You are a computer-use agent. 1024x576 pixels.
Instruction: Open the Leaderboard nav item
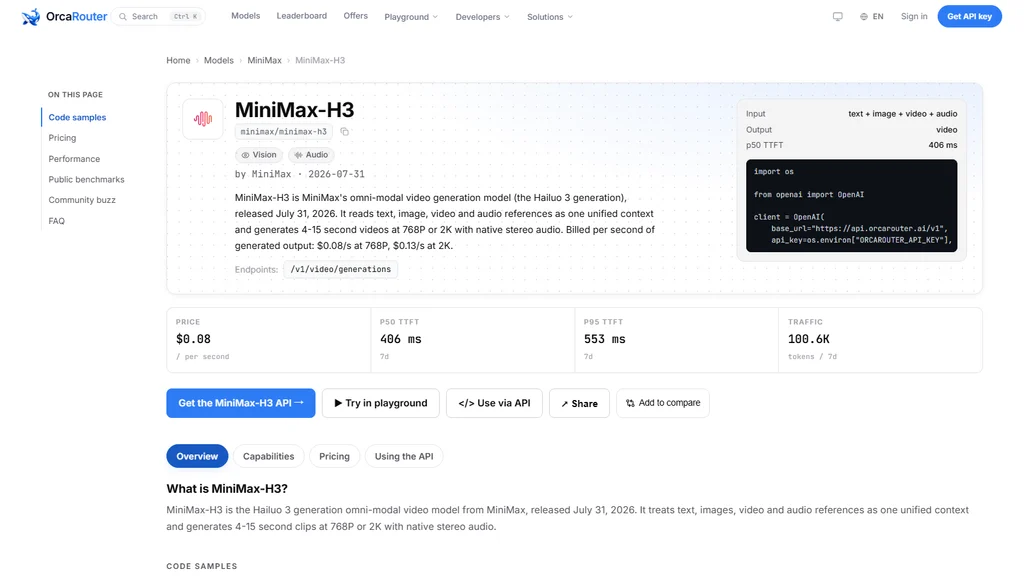pos(302,16)
